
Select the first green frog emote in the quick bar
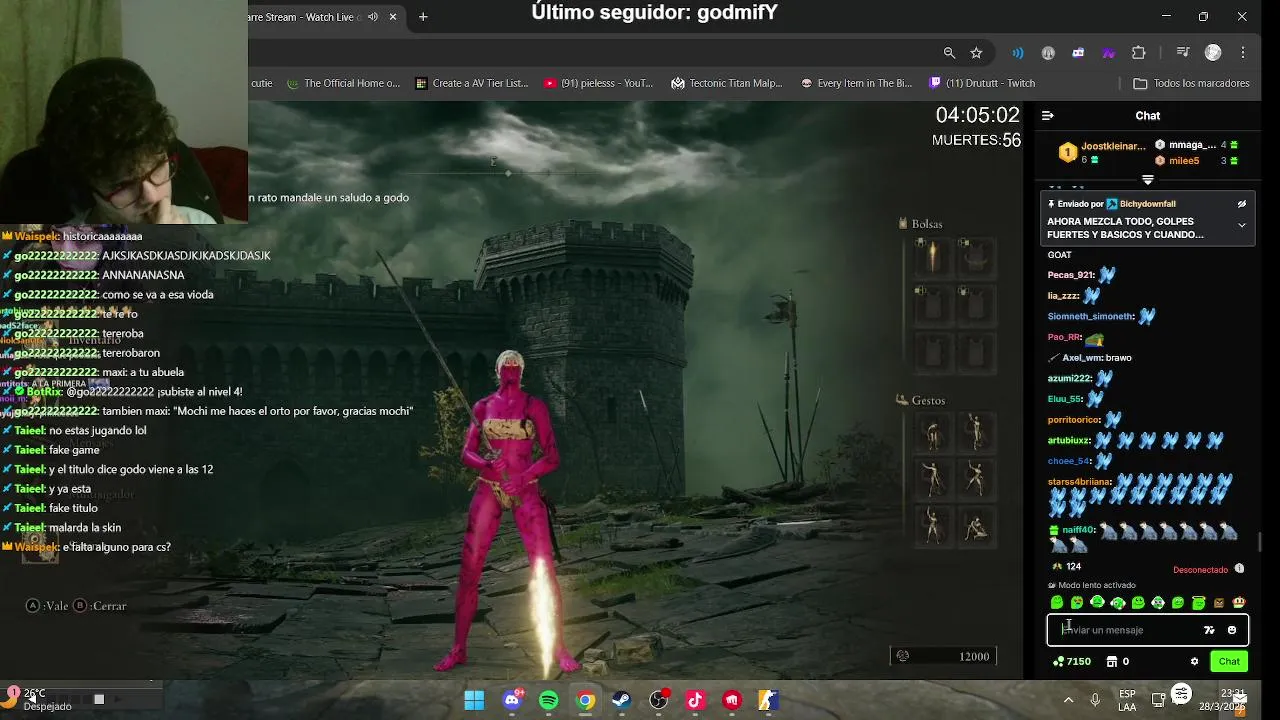pos(1057,602)
